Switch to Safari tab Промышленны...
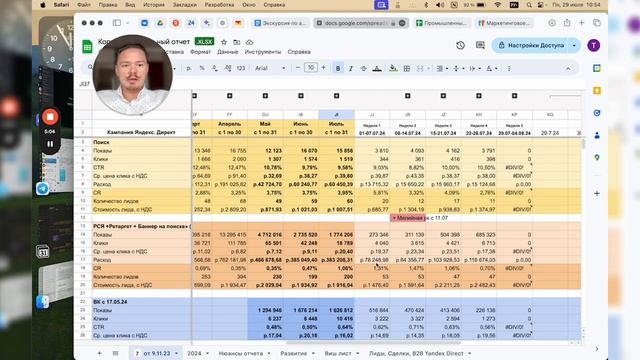The width and height of the screenshot is (640, 360). point(443,23)
